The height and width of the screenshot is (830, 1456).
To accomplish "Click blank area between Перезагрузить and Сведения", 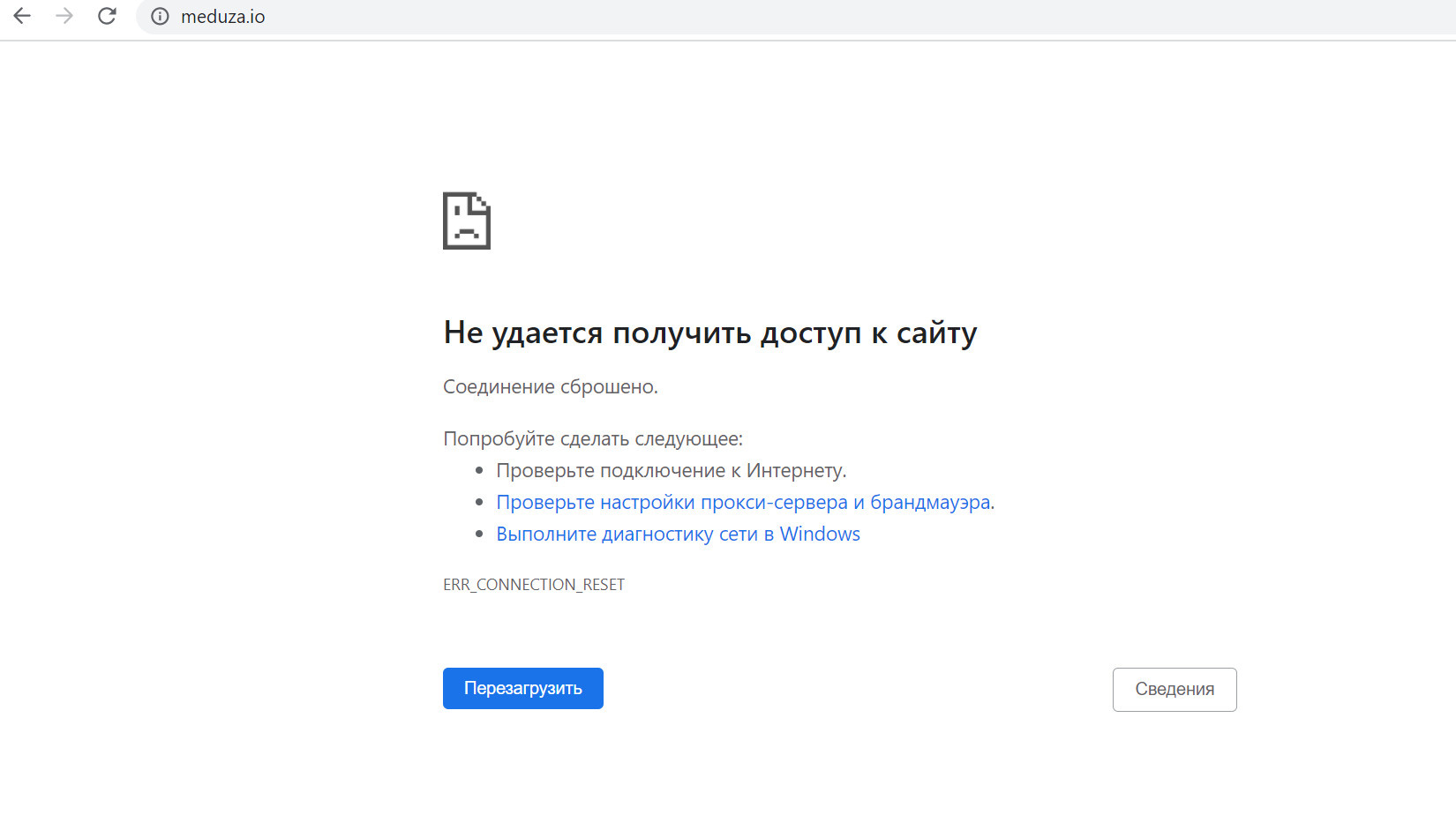I will 856,689.
